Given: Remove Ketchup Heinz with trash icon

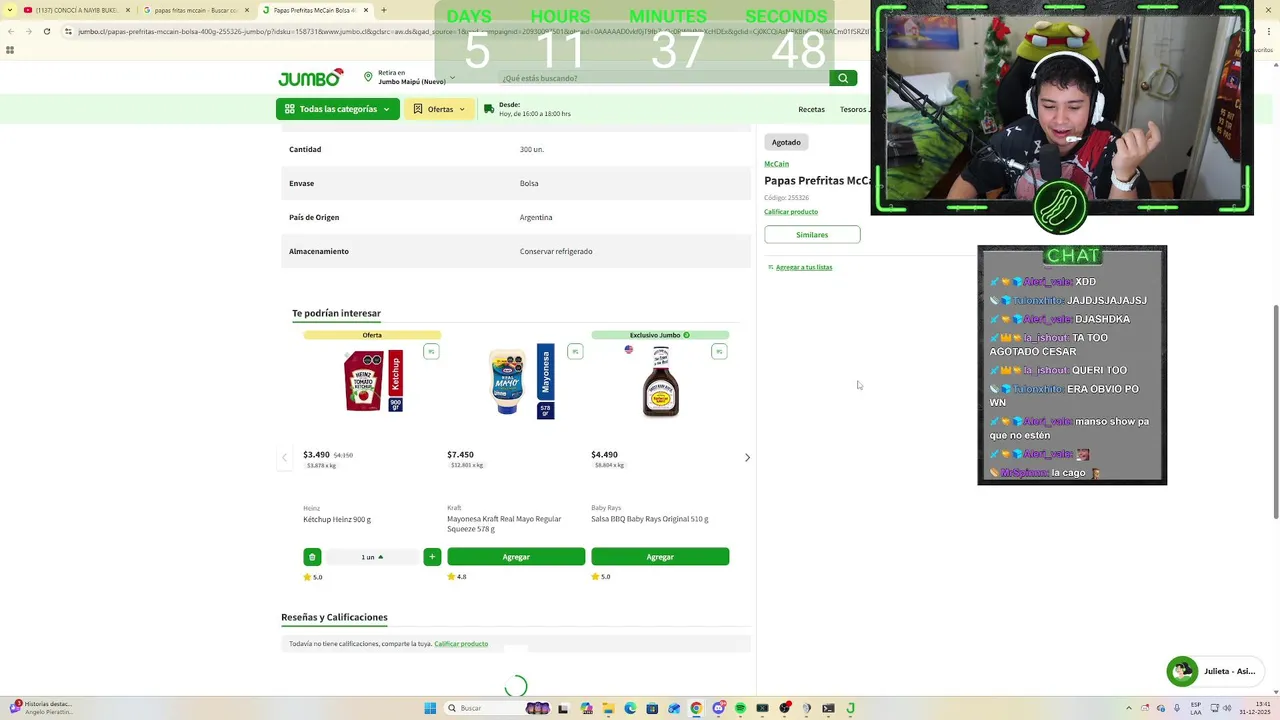Looking at the screenshot, I should (x=312, y=557).
